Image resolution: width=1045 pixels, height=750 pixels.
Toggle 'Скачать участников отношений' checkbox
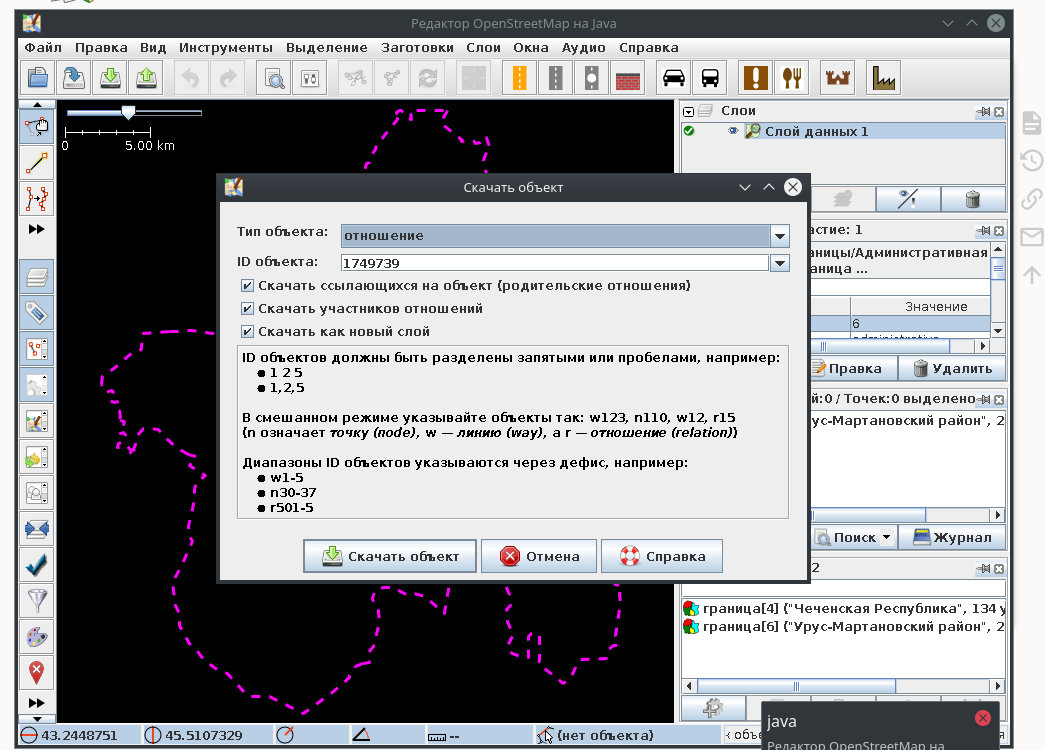tap(247, 309)
